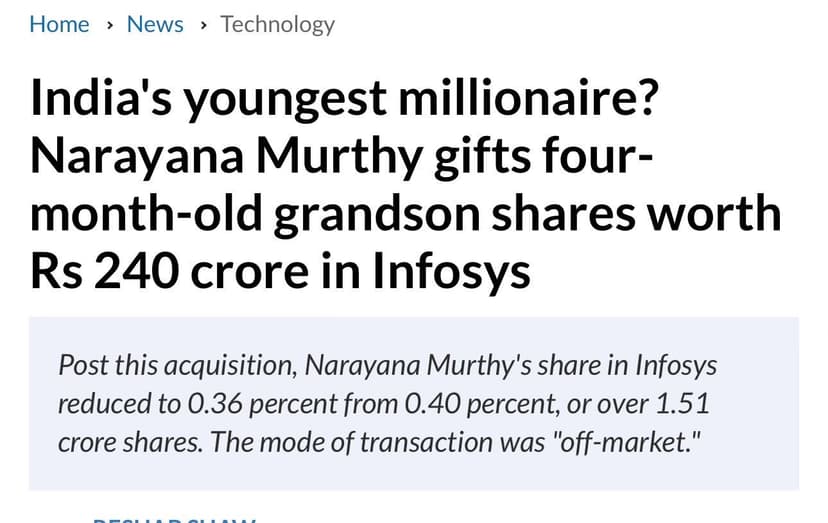
Task: Click the chevron before Technology
Action: tap(203, 25)
